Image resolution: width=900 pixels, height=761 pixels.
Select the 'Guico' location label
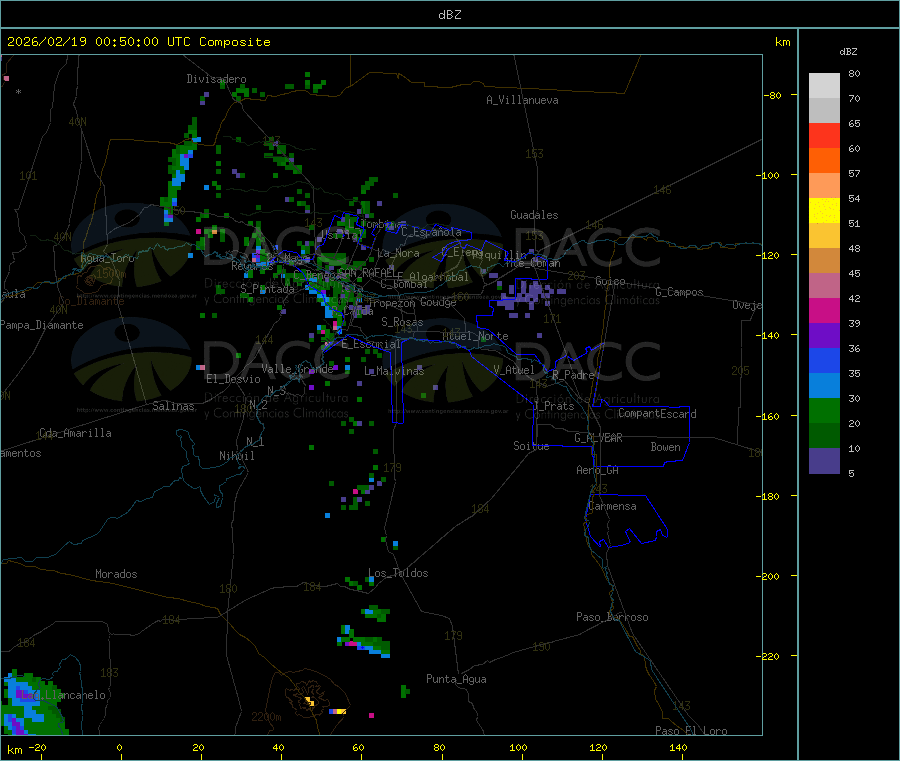[x=610, y=281]
